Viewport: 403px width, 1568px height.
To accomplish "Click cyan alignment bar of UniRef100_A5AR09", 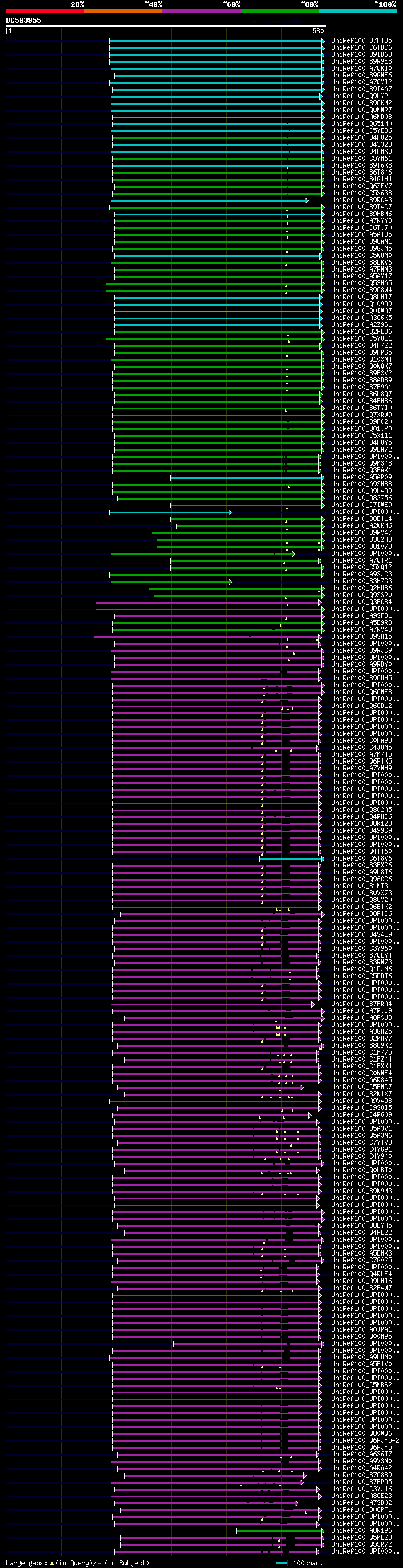I will pyautogui.click(x=247, y=477).
